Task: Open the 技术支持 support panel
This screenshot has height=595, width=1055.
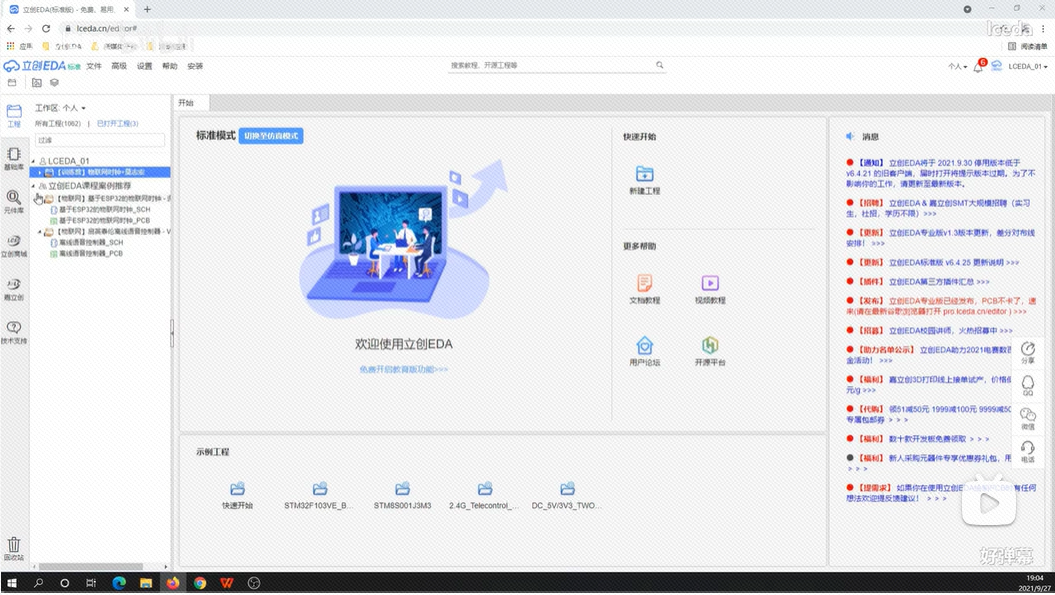Action: [x=13, y=332]
